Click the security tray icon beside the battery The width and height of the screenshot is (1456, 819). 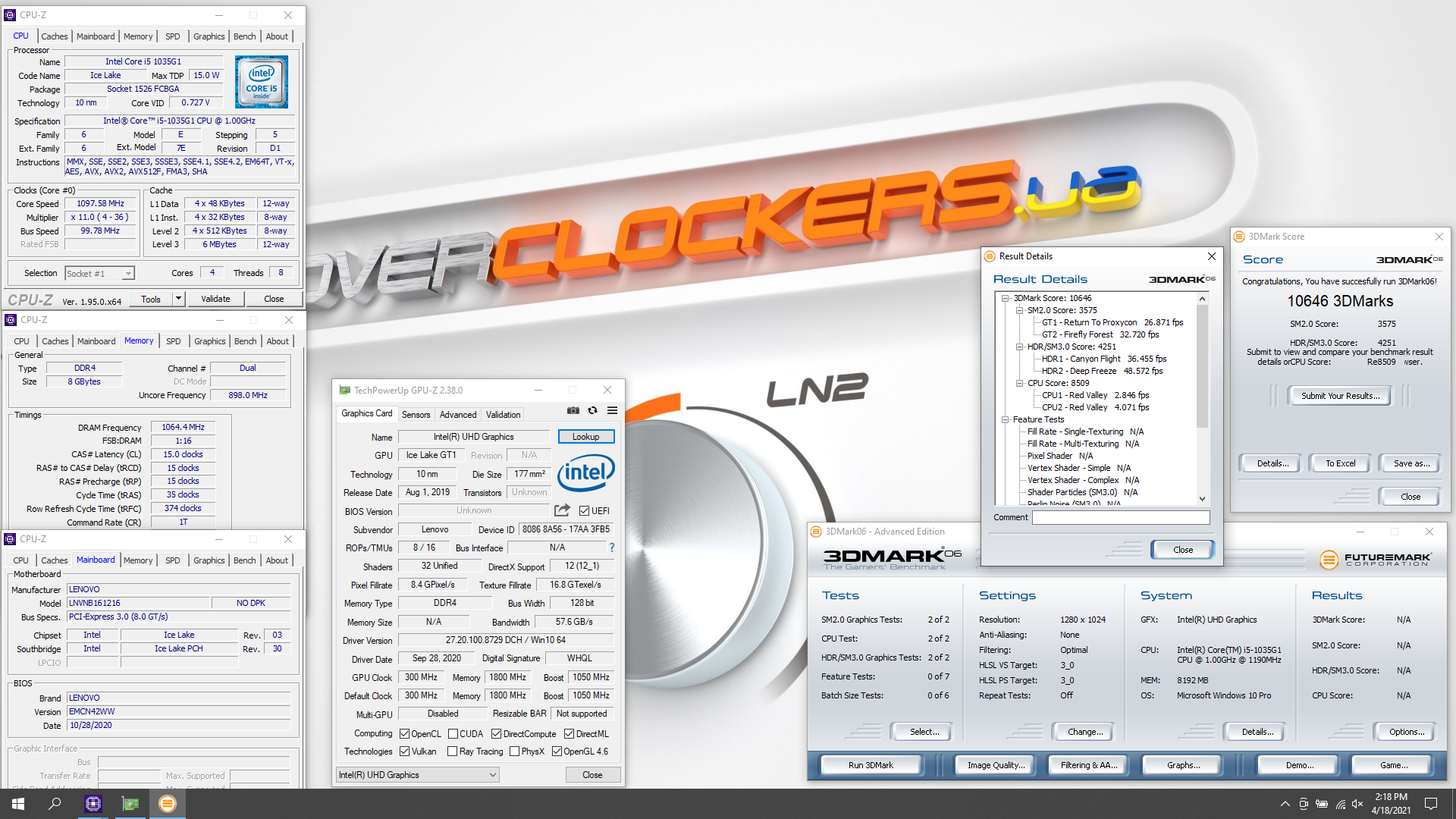pos(1304,804)
